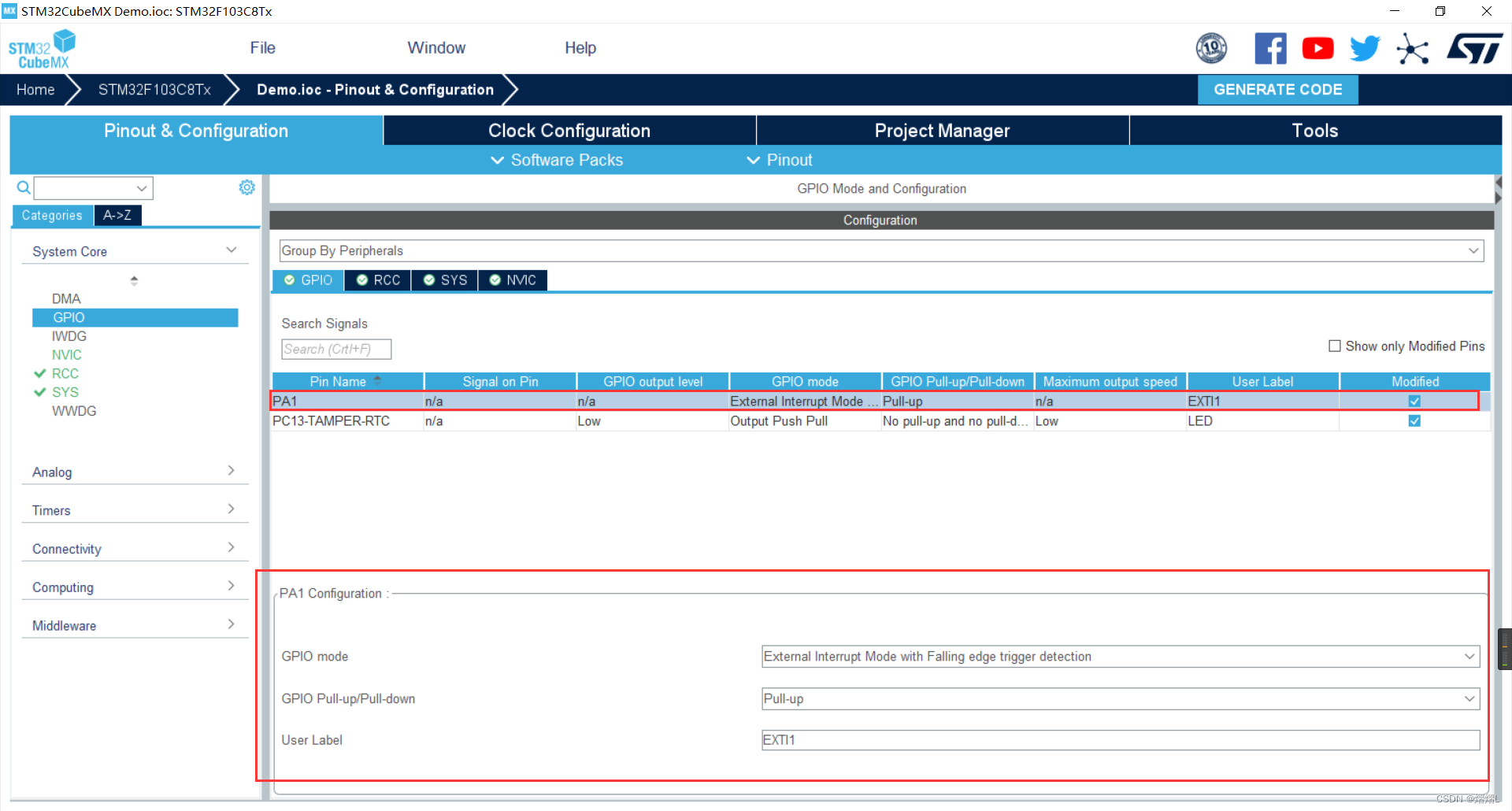
Task: Open the Group By Peripherals dropdown
Action: tap(881, 251)
